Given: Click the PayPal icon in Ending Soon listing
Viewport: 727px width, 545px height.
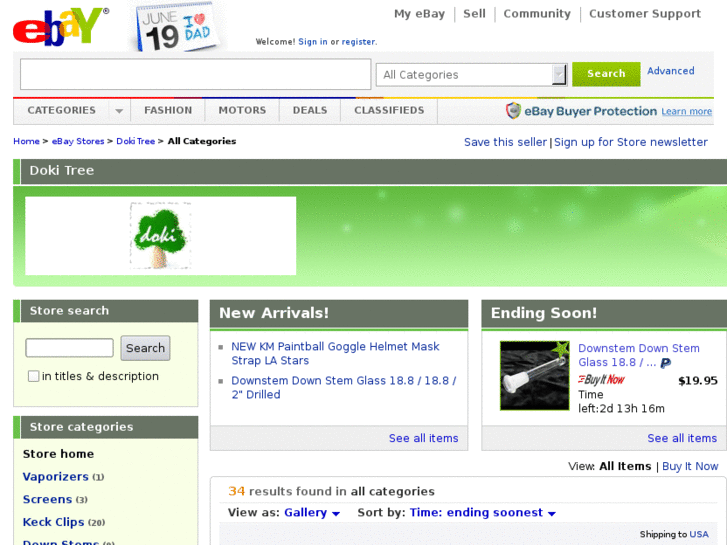Looking at the screenshot, I should [x=666, y=363].
